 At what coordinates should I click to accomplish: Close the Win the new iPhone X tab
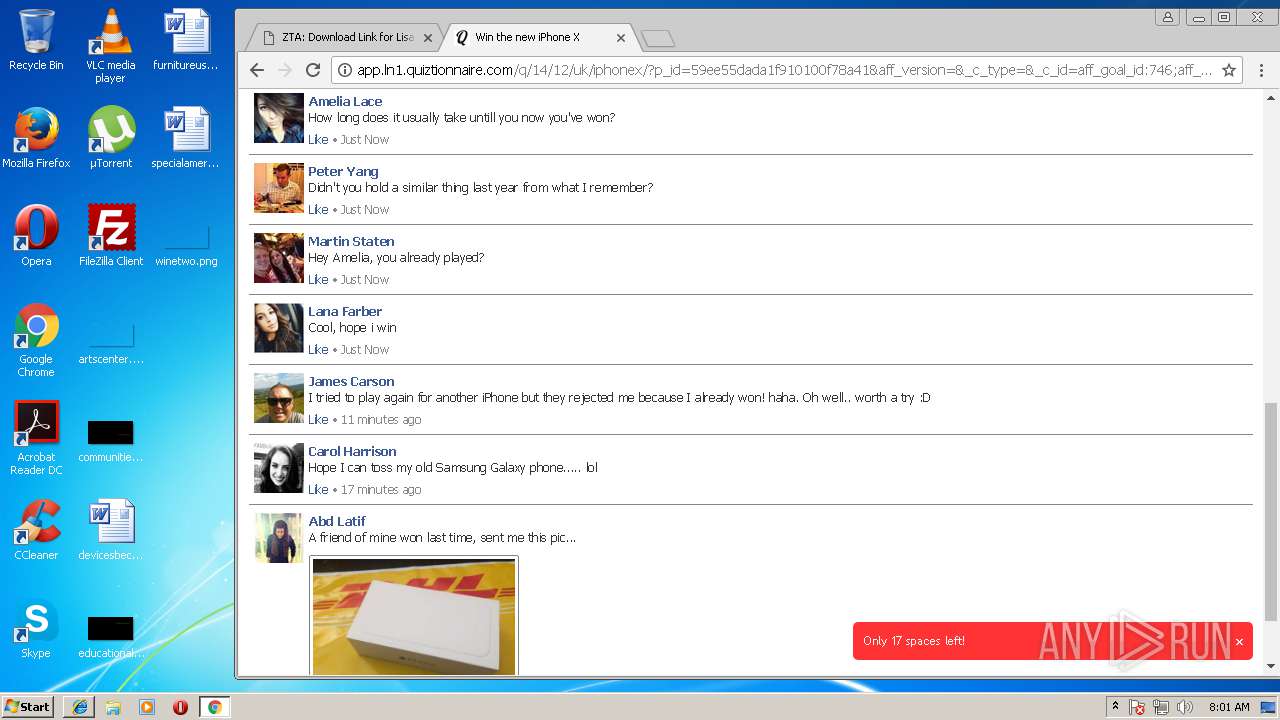pyautogui.click(x=621, y=38)
